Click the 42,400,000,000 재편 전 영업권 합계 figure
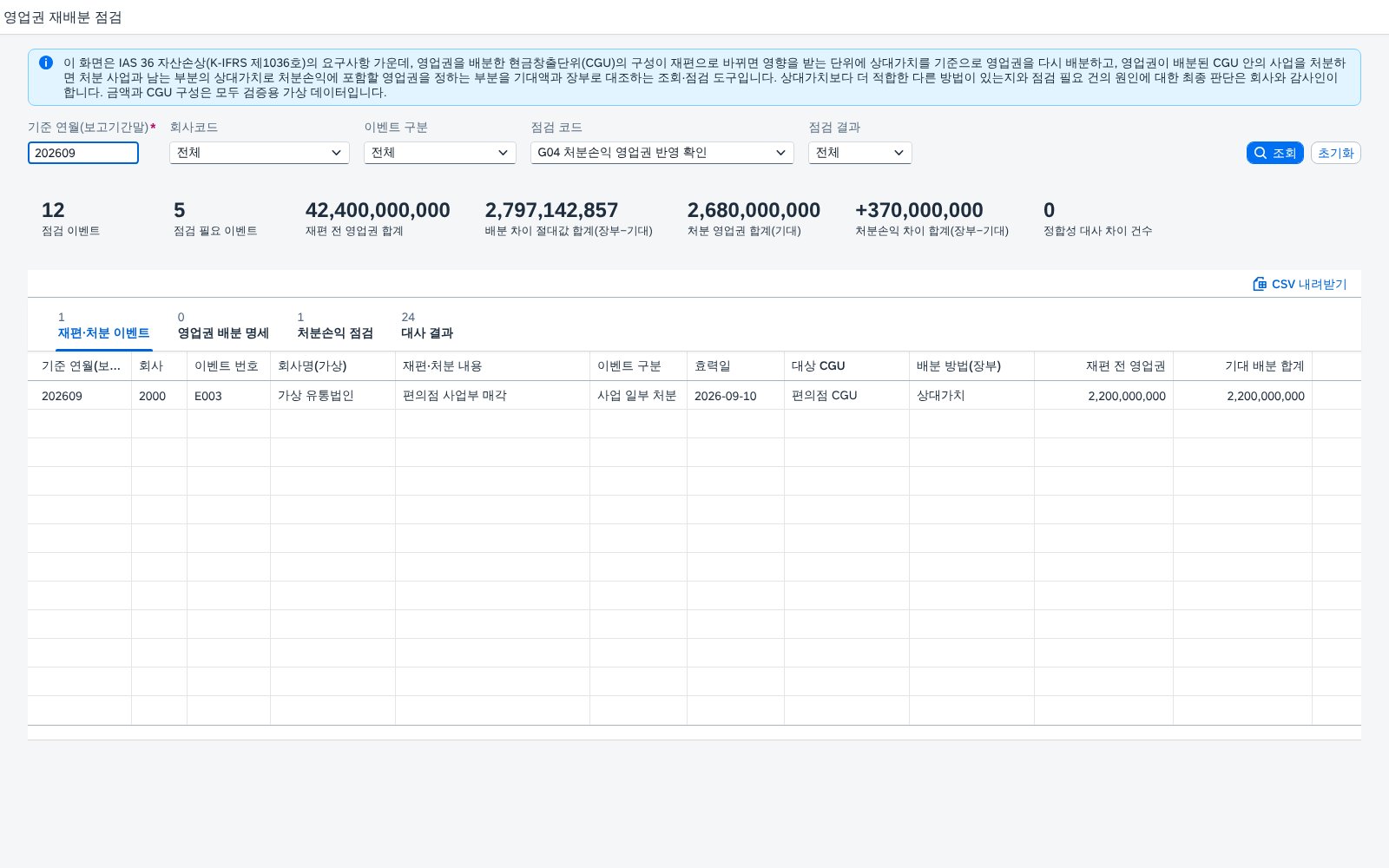1389x868 pixels. (x=378, y=210)
